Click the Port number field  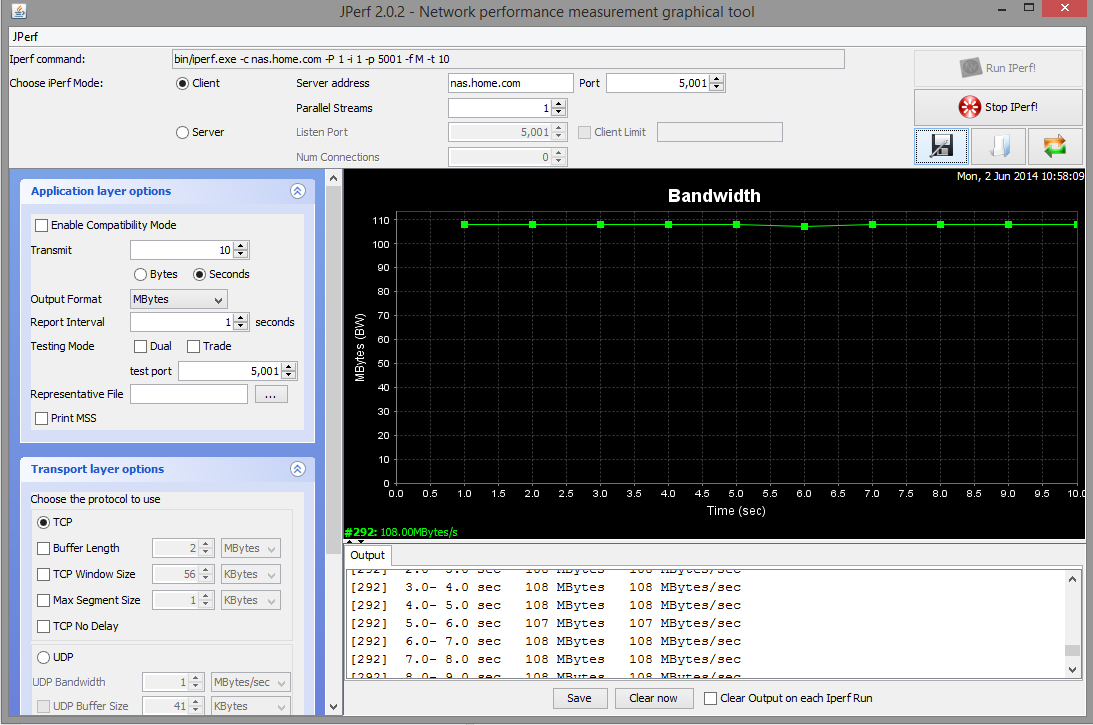click(658, 83)
